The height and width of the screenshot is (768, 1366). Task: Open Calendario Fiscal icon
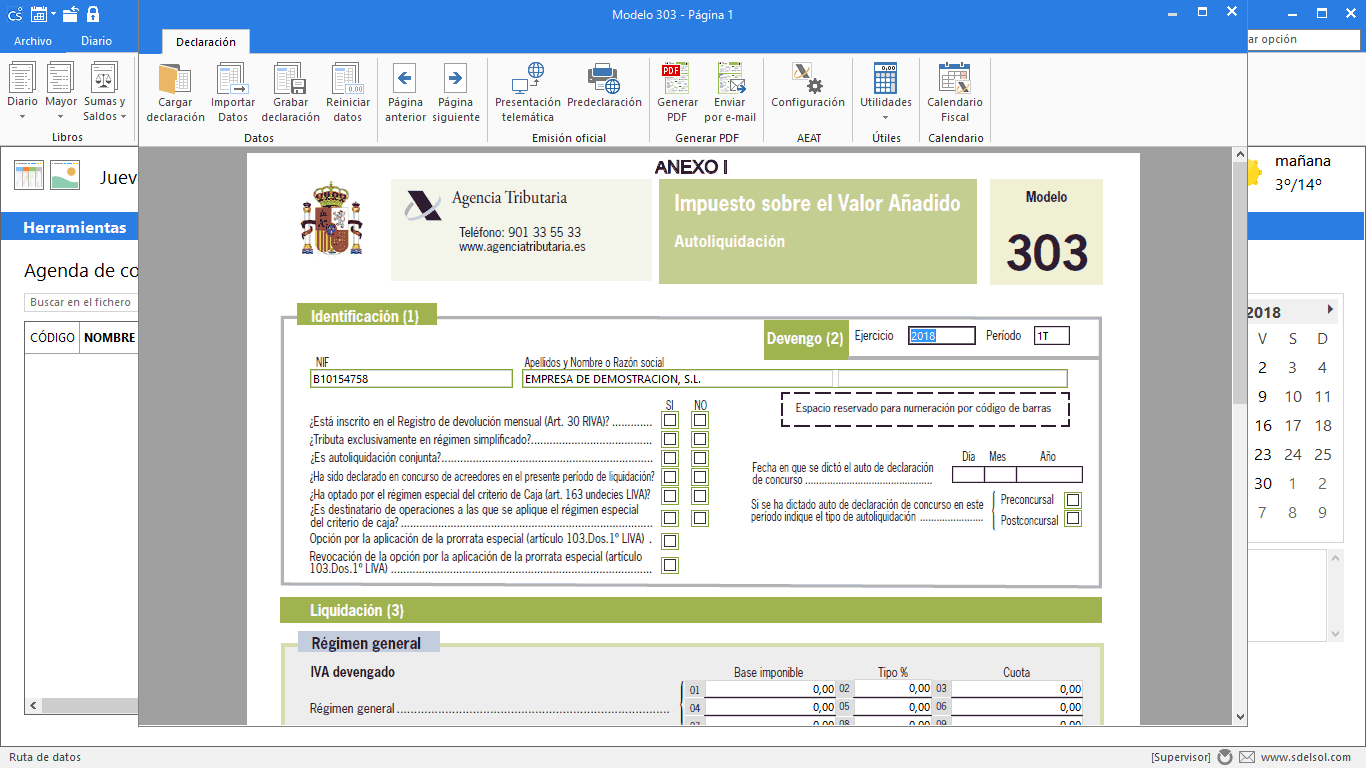(x=954, y=78)
